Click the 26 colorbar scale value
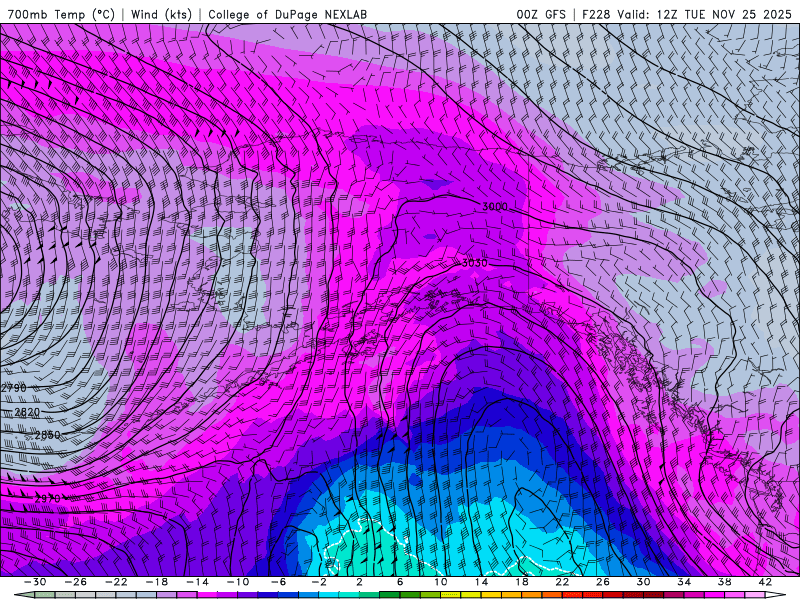The width and height of the screenshot is (800, 600). pos(603,582)
